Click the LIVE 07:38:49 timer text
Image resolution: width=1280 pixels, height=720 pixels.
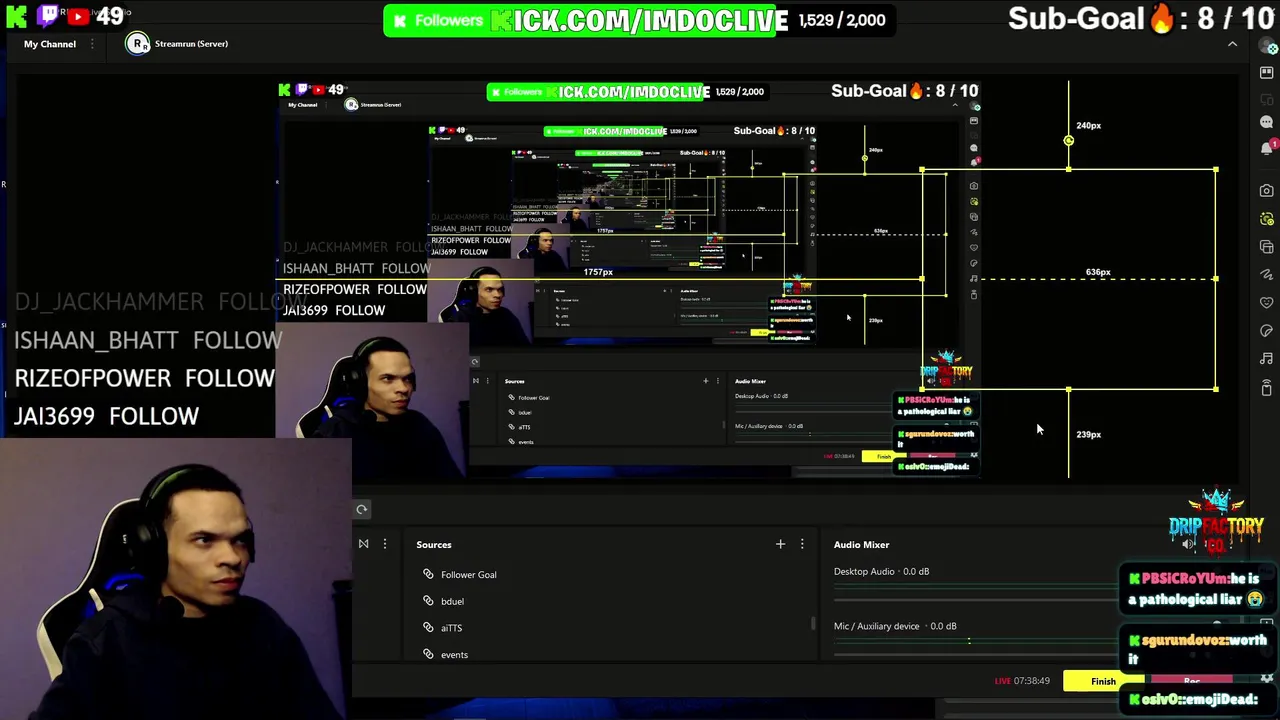[1022, 681]
